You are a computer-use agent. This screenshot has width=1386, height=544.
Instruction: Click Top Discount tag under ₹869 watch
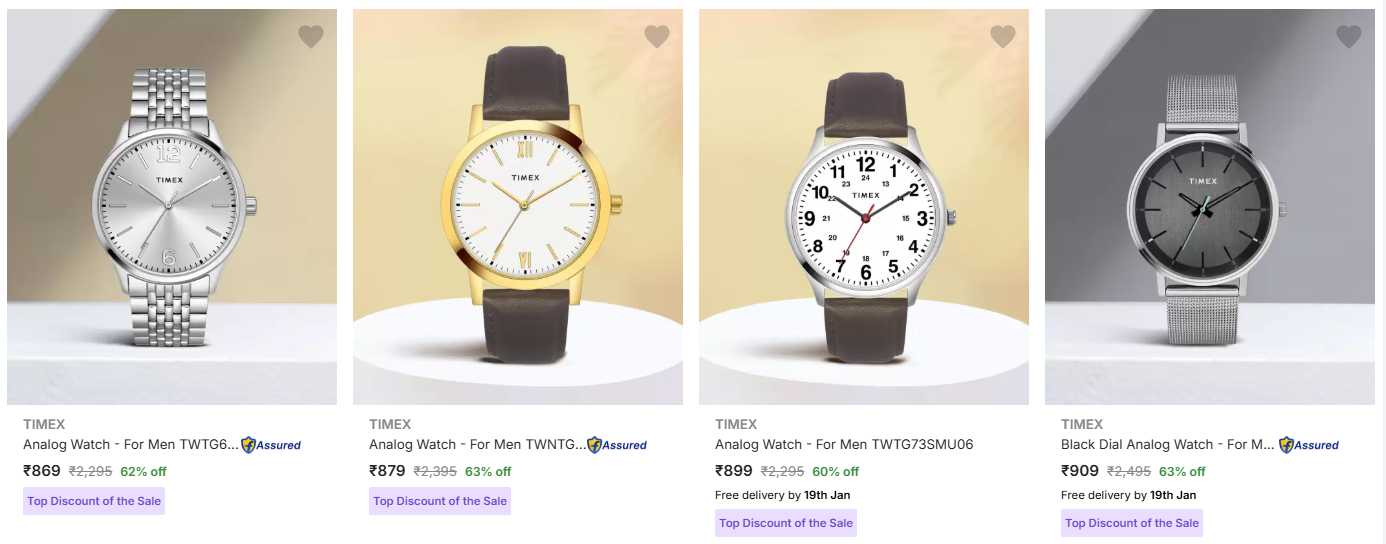click(94, 501)
